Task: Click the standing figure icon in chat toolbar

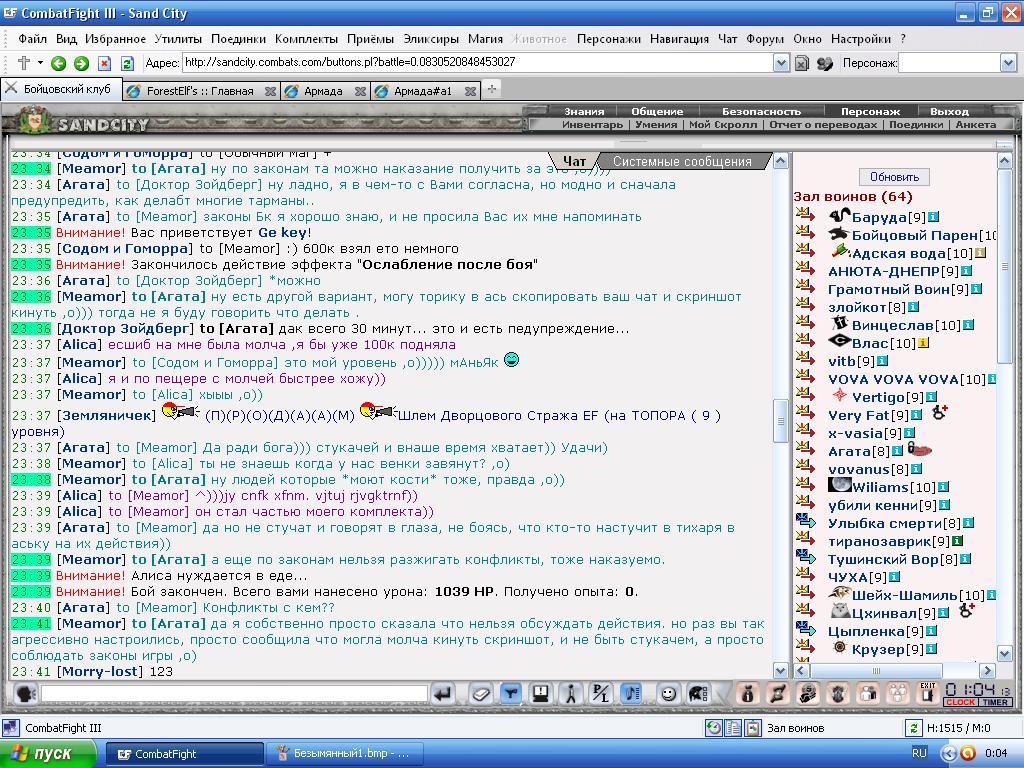Action: pyautogui.click(x=571, y=693)
